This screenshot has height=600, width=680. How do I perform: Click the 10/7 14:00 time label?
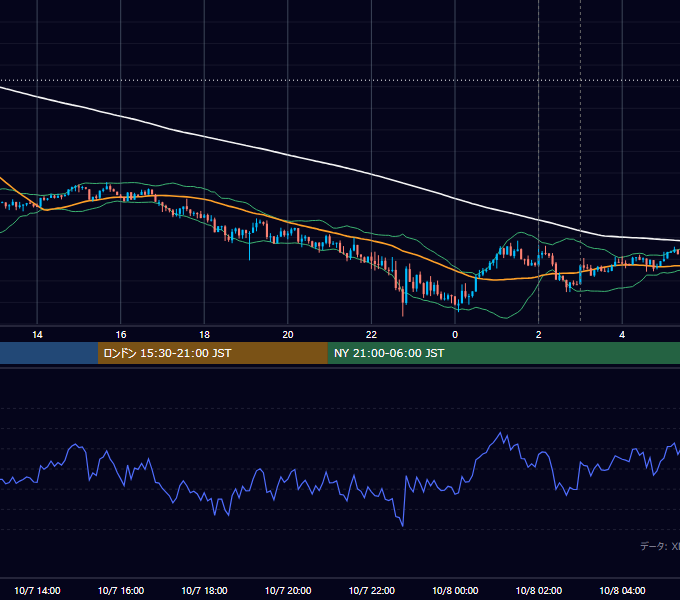pos(37,590)
